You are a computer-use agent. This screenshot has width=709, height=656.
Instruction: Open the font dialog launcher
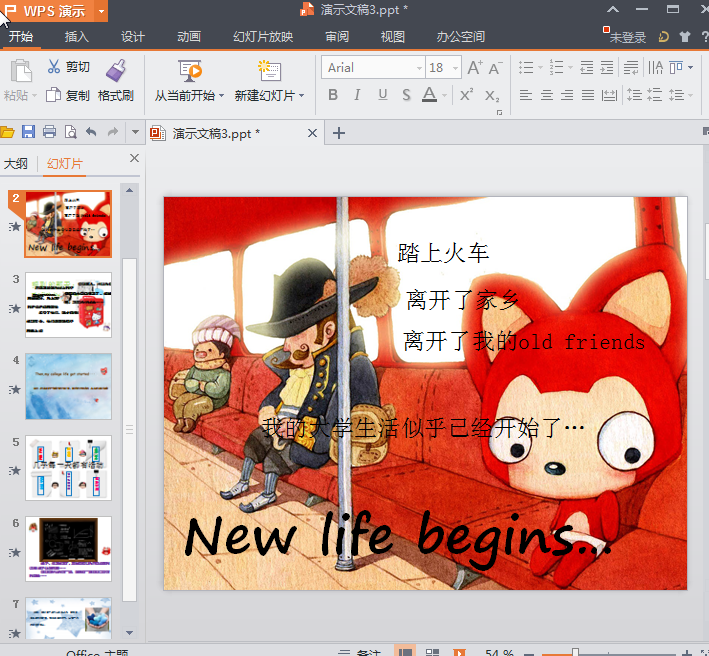tap(499, 112)
